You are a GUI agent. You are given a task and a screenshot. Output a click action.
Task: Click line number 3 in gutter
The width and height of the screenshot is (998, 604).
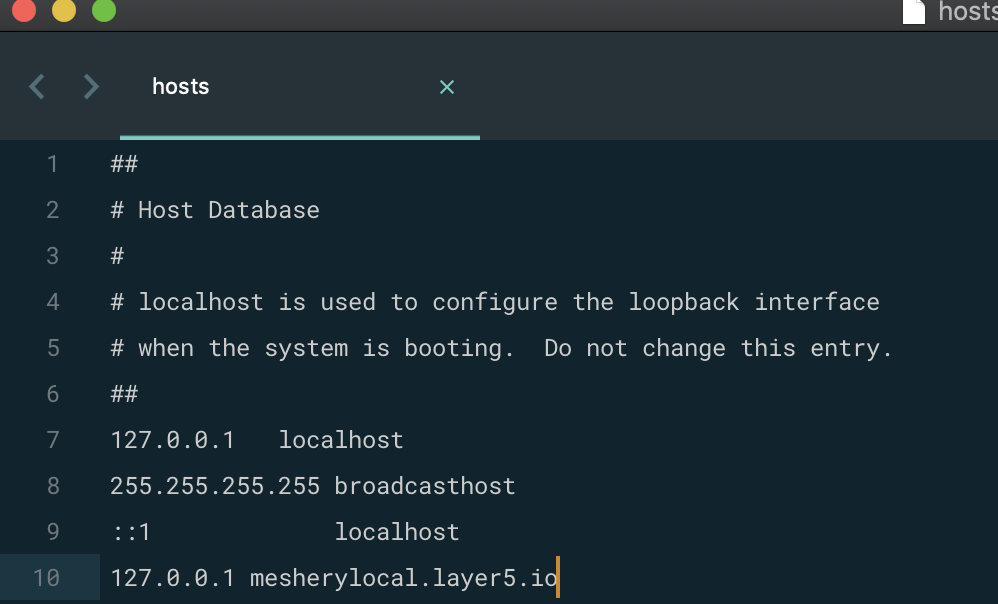tap(53, 256)
